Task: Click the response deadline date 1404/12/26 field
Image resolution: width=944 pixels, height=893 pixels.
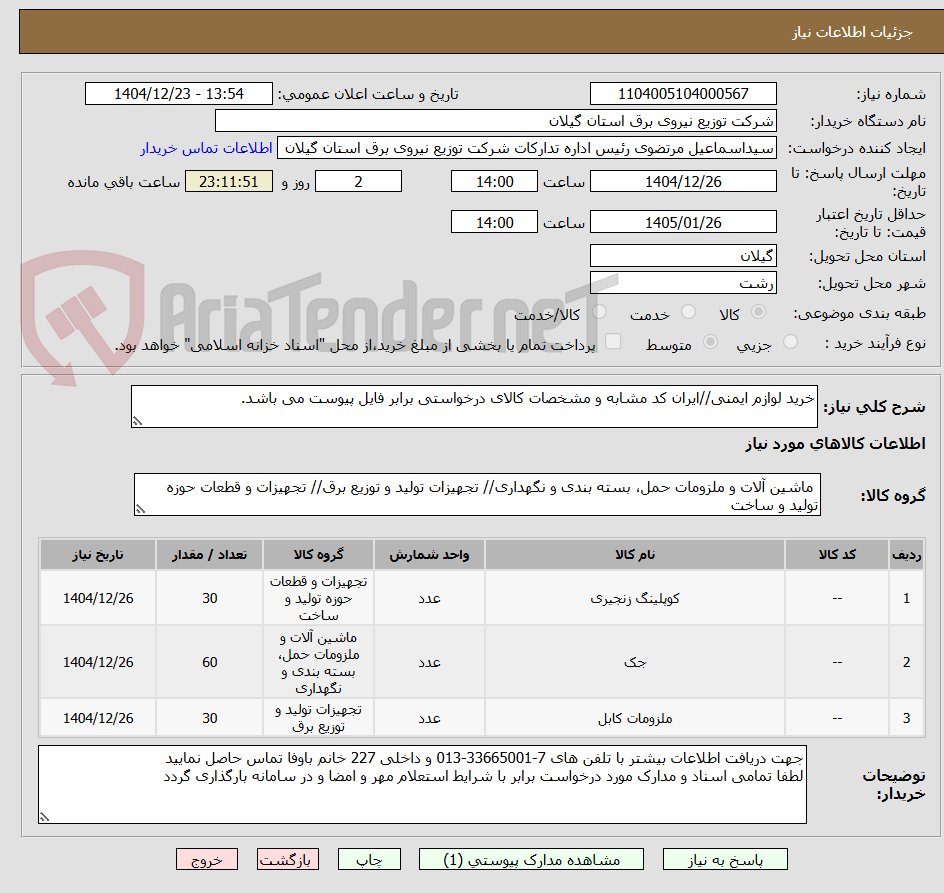Action: (x=683, y=181)
